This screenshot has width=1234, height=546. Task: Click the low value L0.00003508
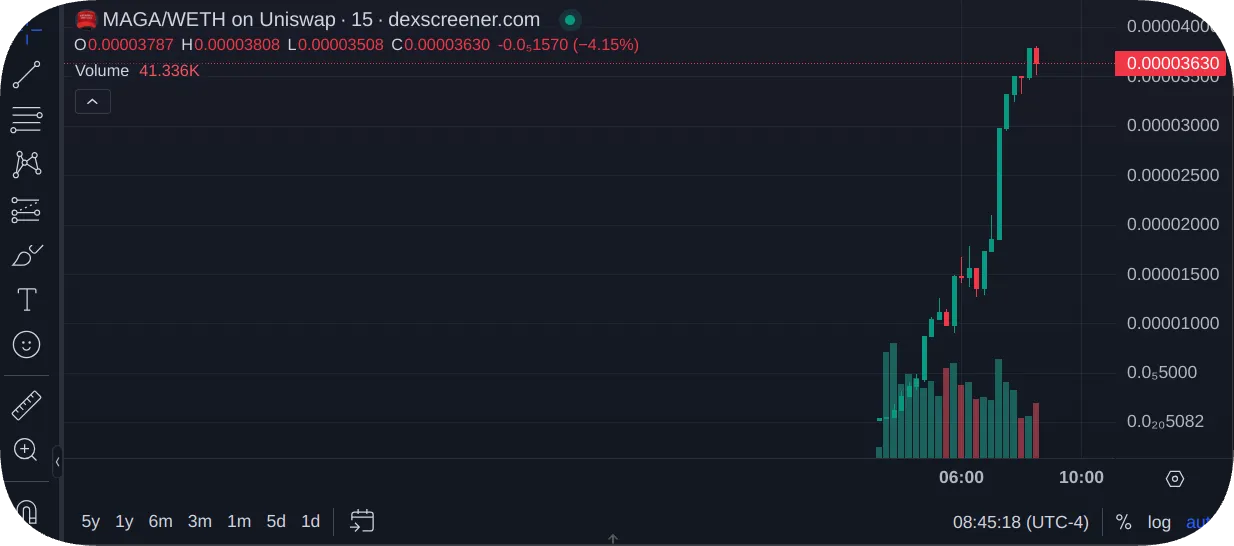click(335, 45)
